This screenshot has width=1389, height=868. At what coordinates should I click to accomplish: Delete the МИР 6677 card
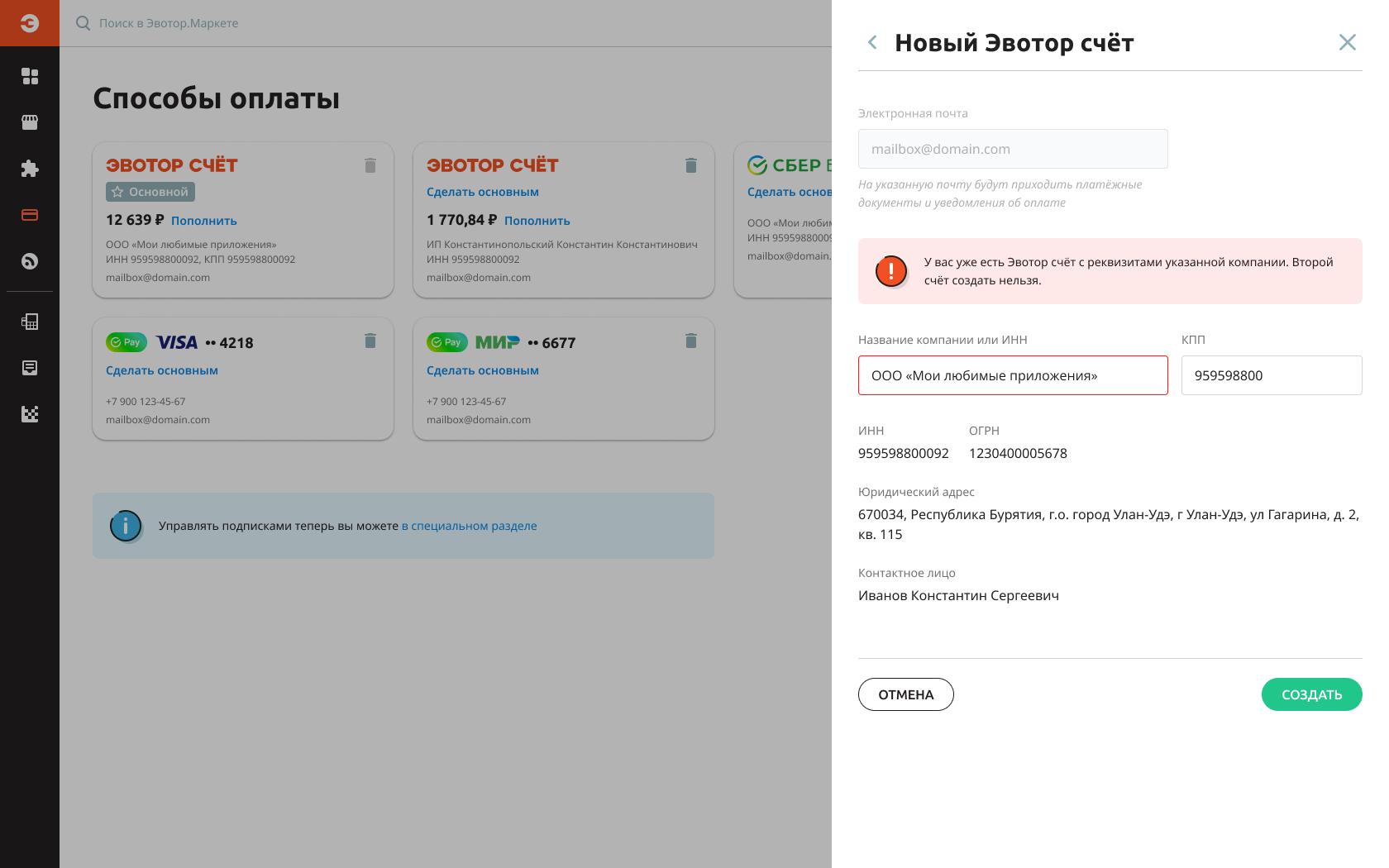tap(691, 341)
